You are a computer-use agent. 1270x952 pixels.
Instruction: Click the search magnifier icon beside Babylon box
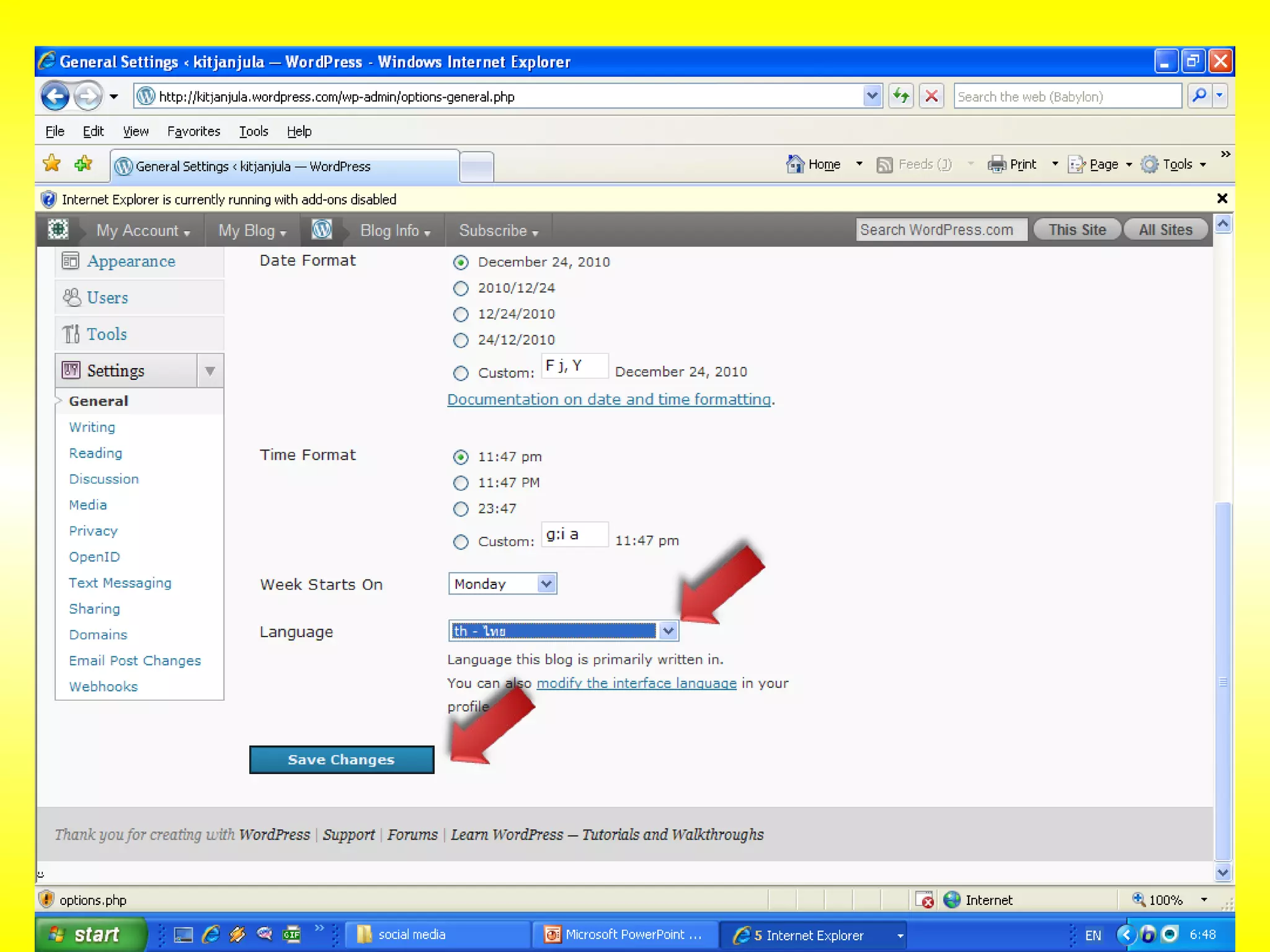1199,96
